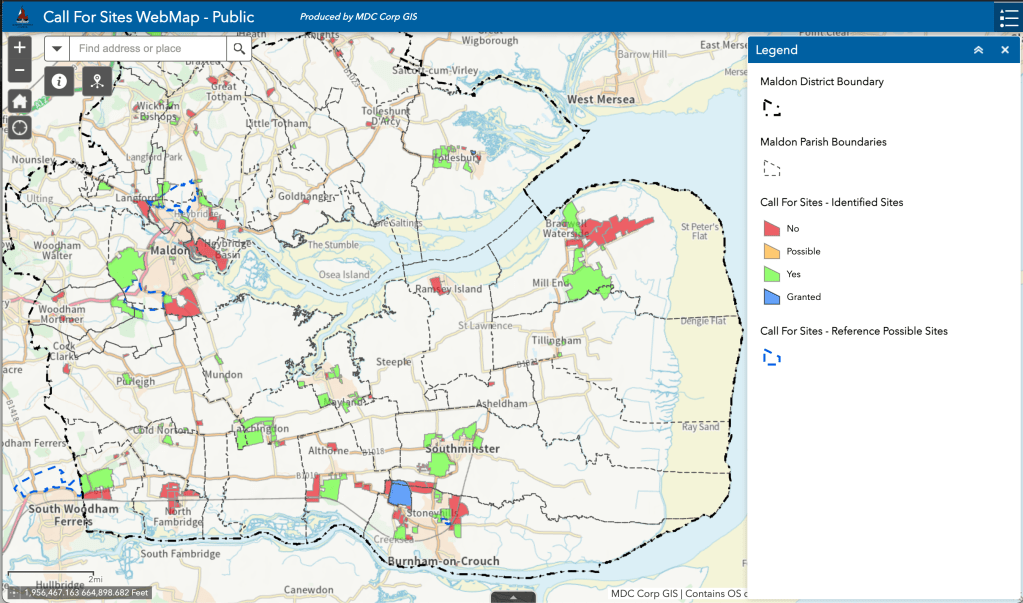Click the MDC Corp GIS attribution text

644,593
